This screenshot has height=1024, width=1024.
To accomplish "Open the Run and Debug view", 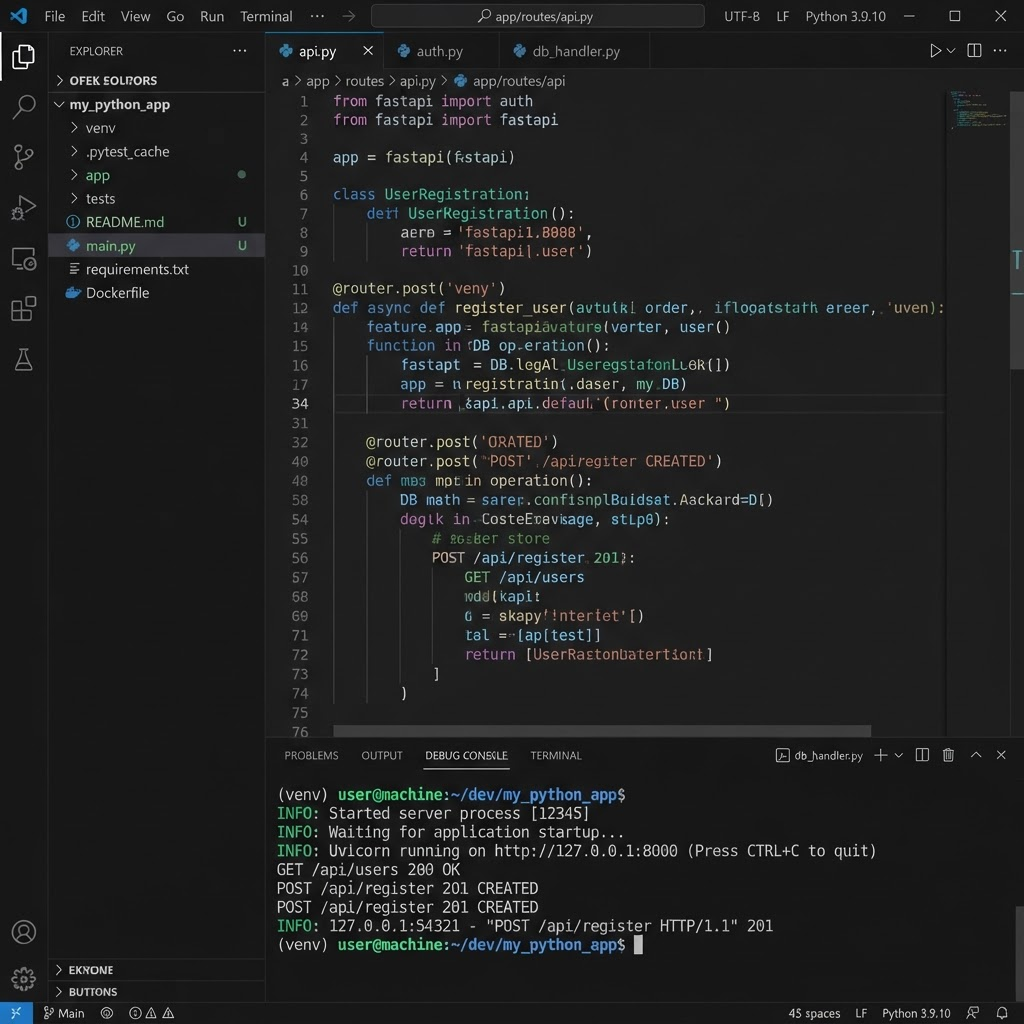I will click(x=24, y=208).
